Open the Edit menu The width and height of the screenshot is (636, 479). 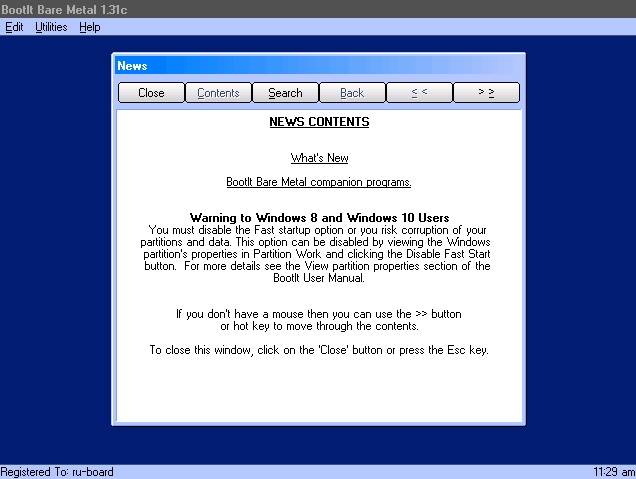[x=14, y=27]
